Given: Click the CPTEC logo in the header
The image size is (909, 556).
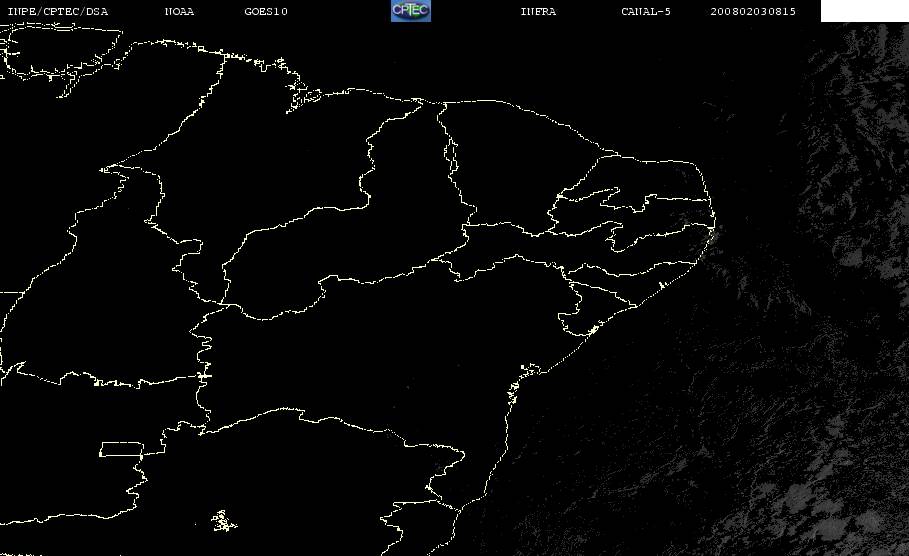Looking at the screenshot, I should (x=410, y=11).
